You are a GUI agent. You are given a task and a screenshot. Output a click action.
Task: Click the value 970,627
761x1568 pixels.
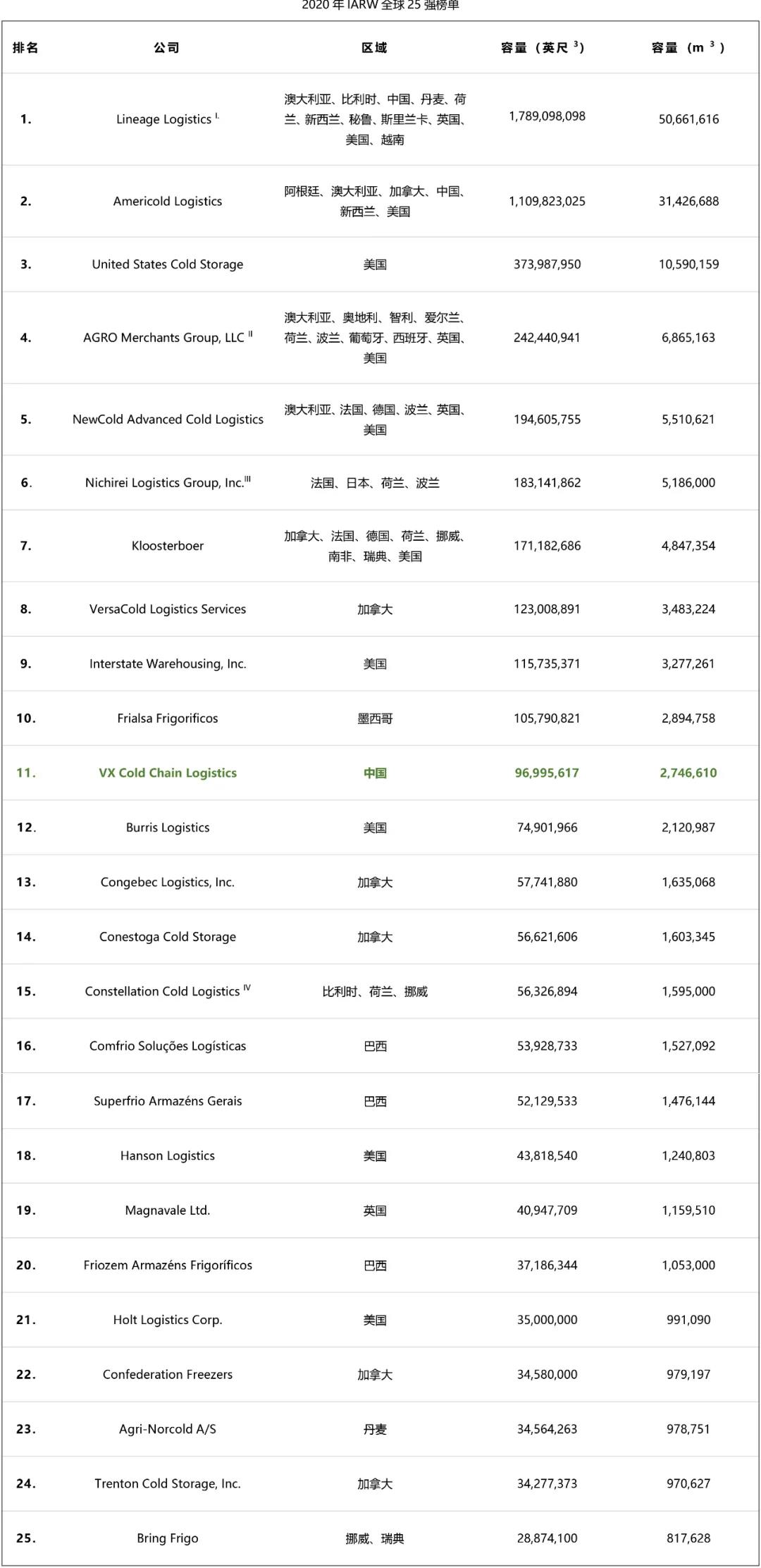pos(688,1483)
